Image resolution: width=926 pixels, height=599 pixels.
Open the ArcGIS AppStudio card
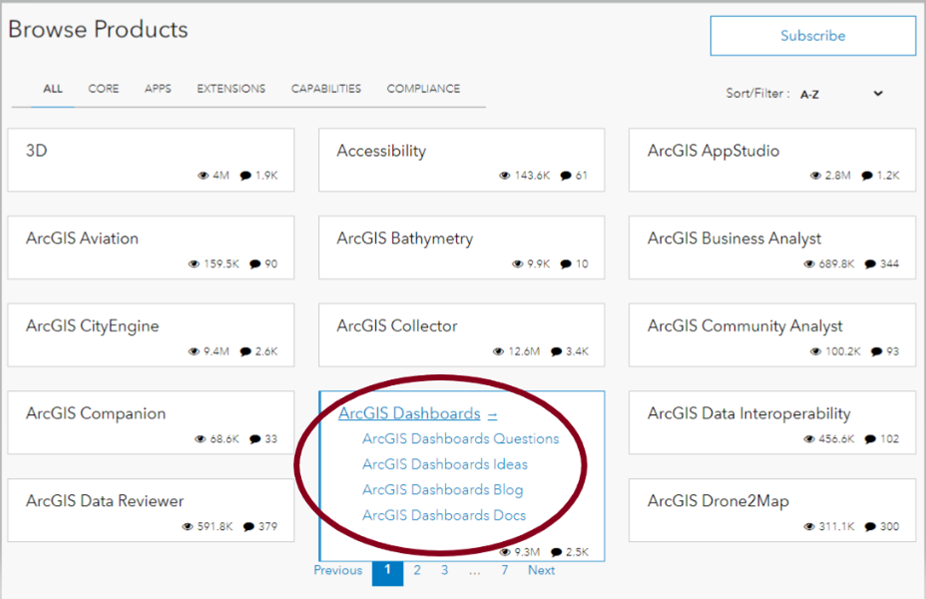[772, 160]
